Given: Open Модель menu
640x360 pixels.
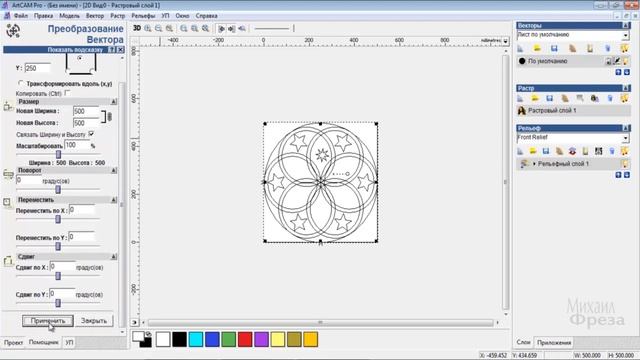Looking at the screenshot, I should (x=69, y=16).
